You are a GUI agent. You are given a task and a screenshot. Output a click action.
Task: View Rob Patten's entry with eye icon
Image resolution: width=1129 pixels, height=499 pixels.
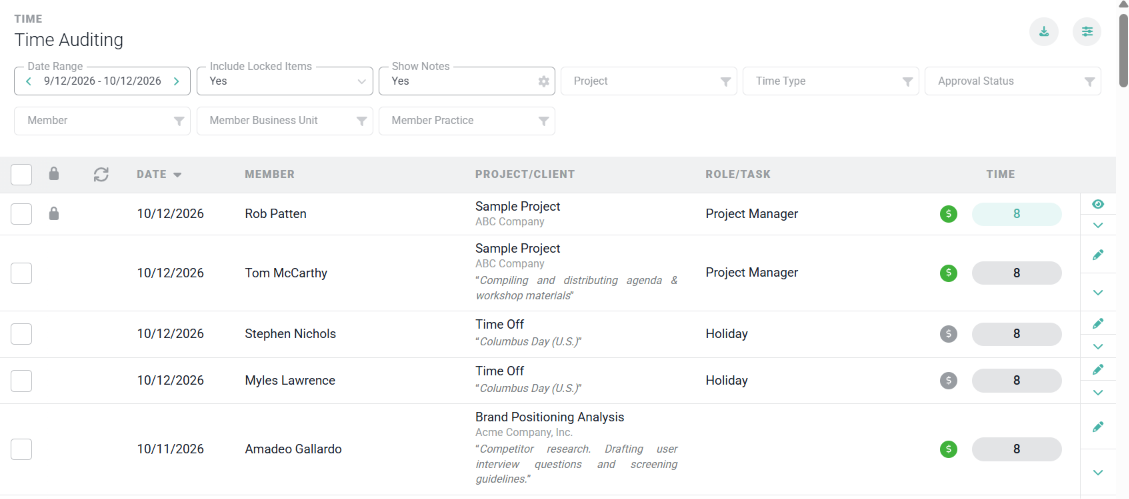point(1097,204)
